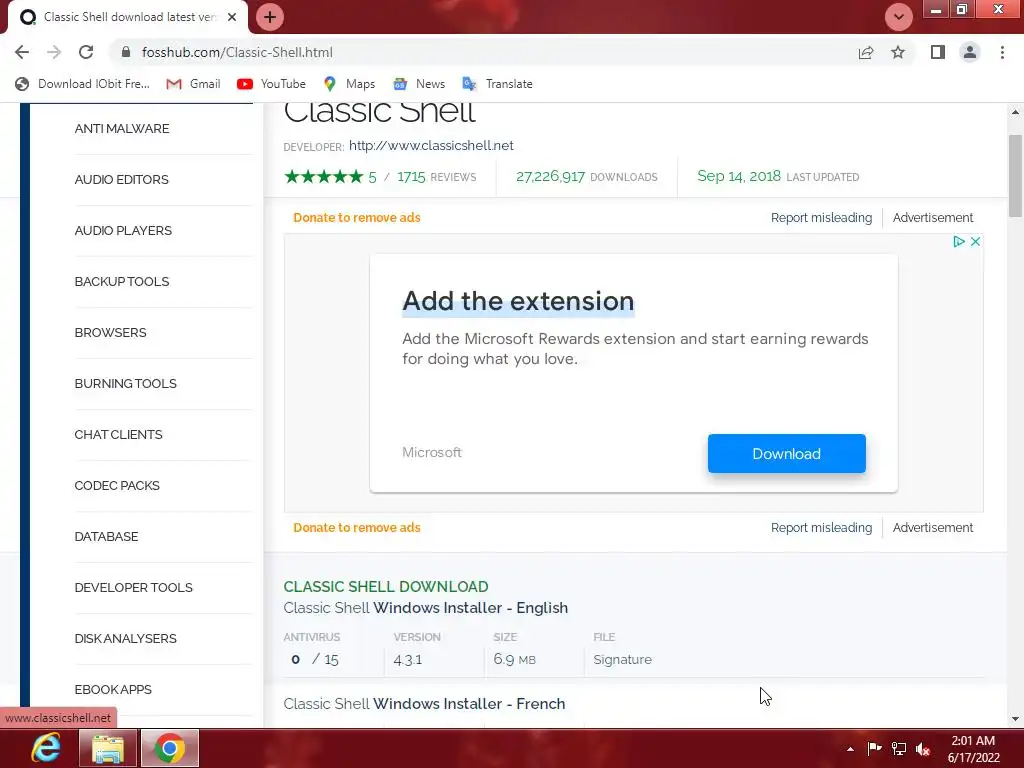The width and height of the screenshot is (1024, 768).
Task: Open News bookmark
Action: point(419,84)
